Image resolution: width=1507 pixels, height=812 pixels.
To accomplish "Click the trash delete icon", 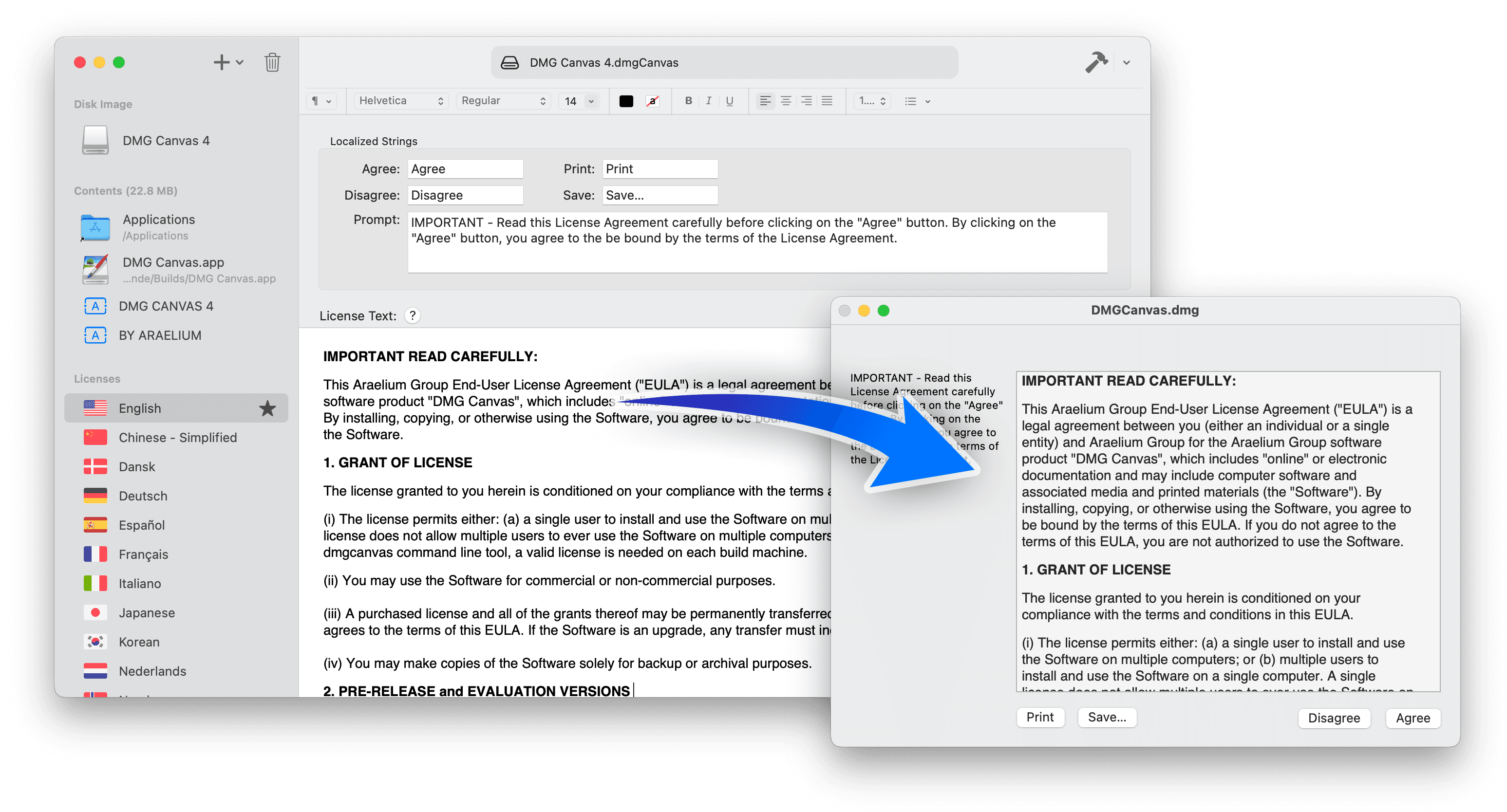I will click(272, 62).
